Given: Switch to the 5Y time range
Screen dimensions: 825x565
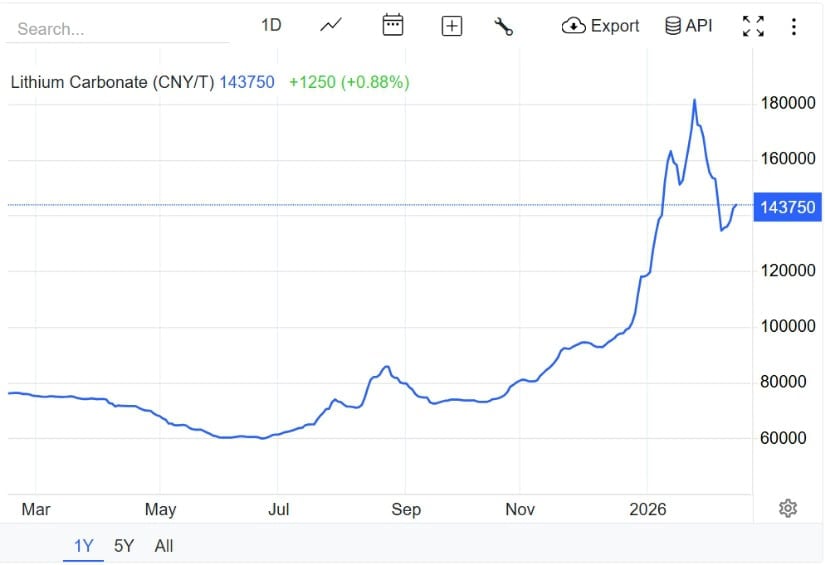Looking at the screenshot, I should 124,546.
